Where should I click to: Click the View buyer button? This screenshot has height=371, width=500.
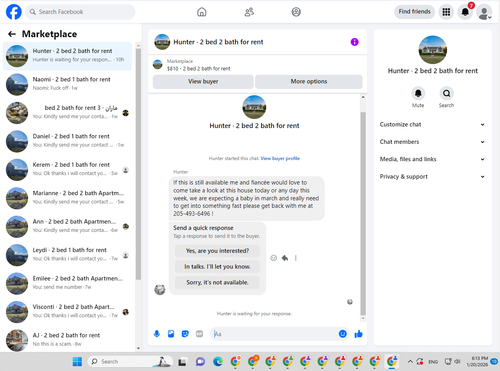[x=203, y=82]
